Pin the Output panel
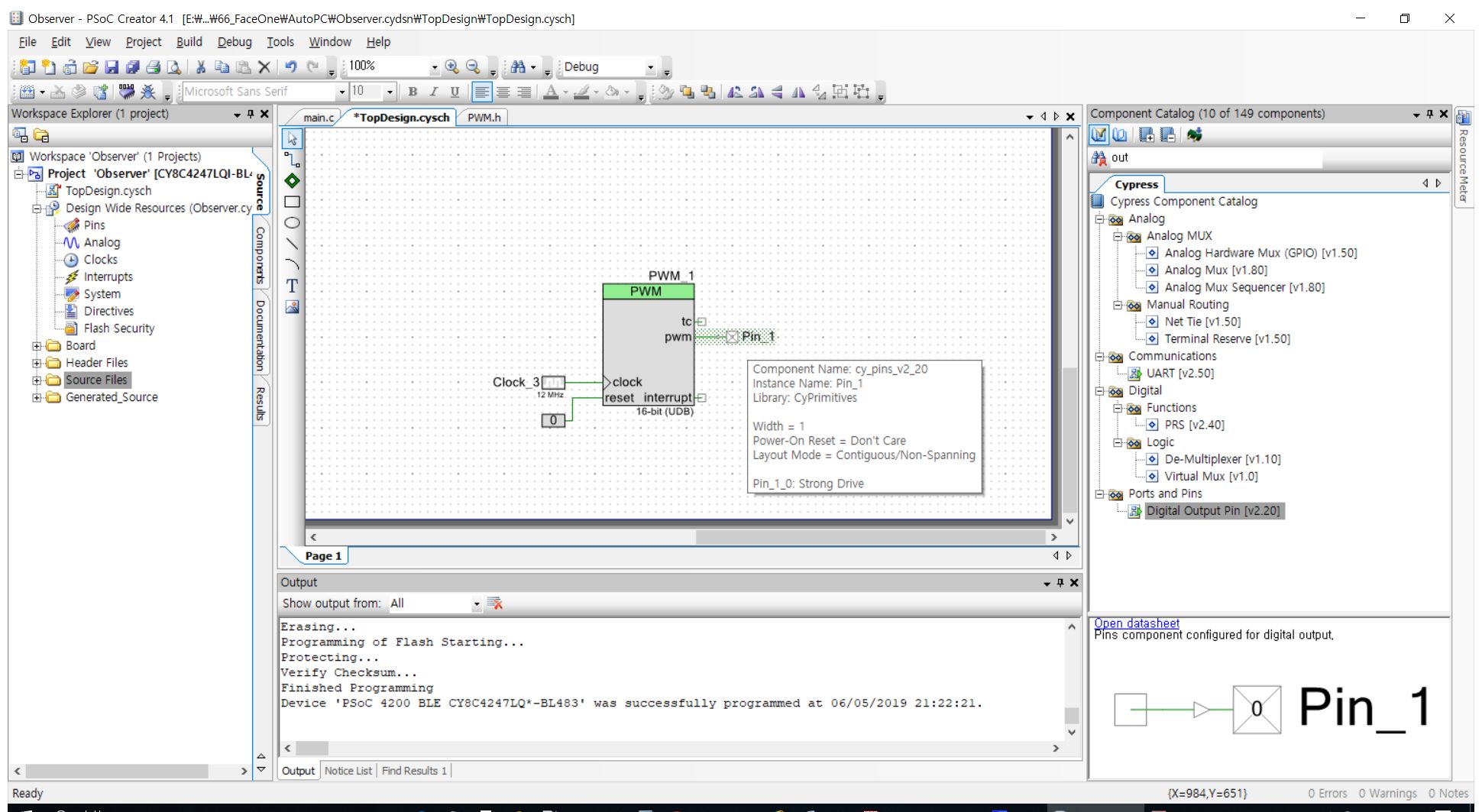Image resolution: width=1482 pixels, height=812 pixels. pos(1060,583)
